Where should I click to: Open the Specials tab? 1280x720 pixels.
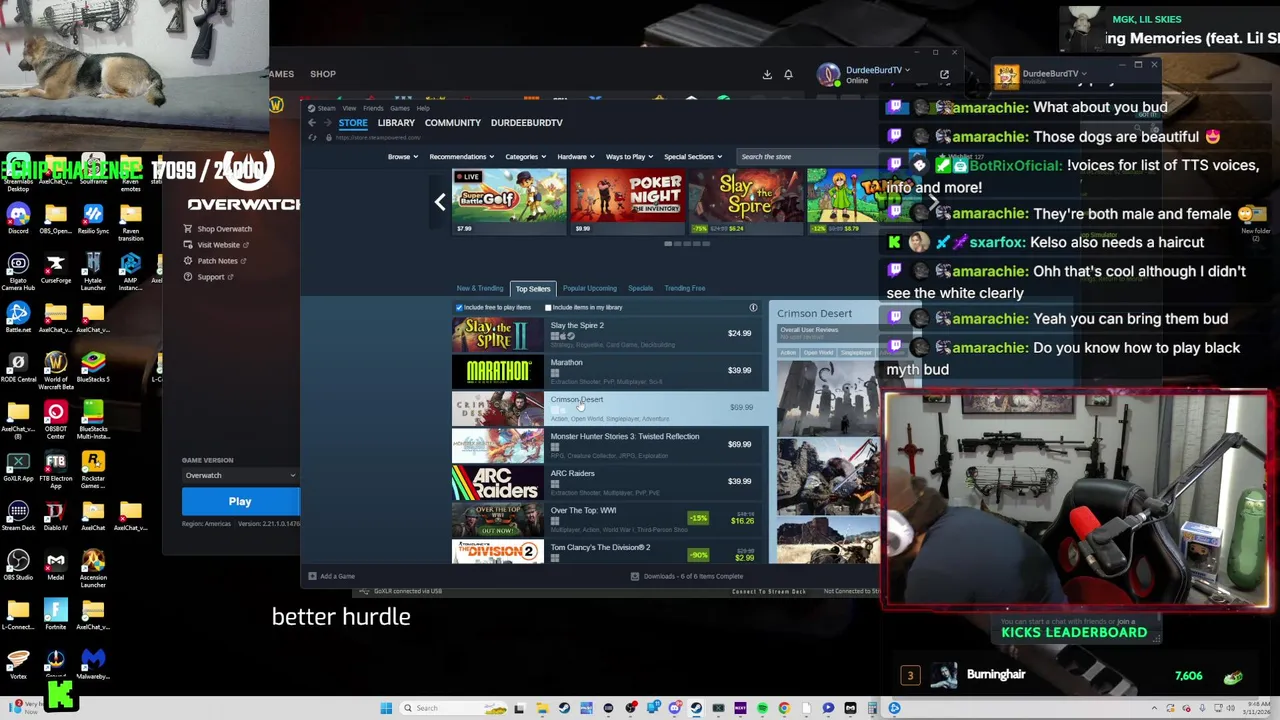[640, 288]
